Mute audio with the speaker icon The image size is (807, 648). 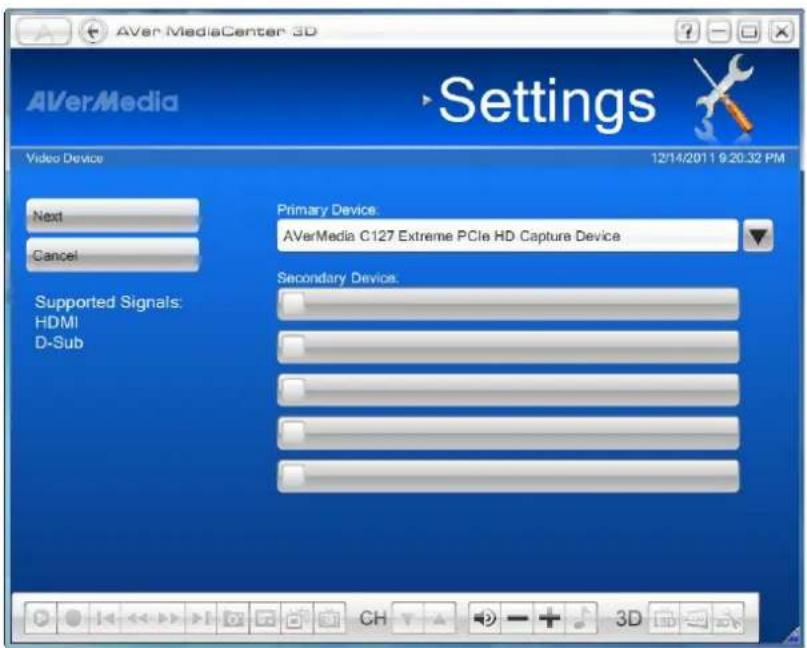[x=484, y=618]
